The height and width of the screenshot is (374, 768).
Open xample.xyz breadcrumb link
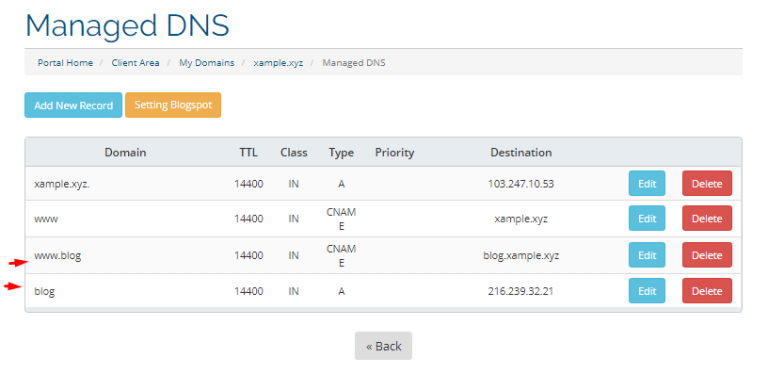[x=278, y=63]
